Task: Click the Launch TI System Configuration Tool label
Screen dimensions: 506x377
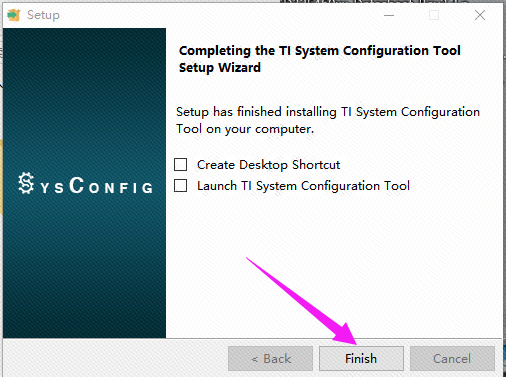Action: [303, 186]
